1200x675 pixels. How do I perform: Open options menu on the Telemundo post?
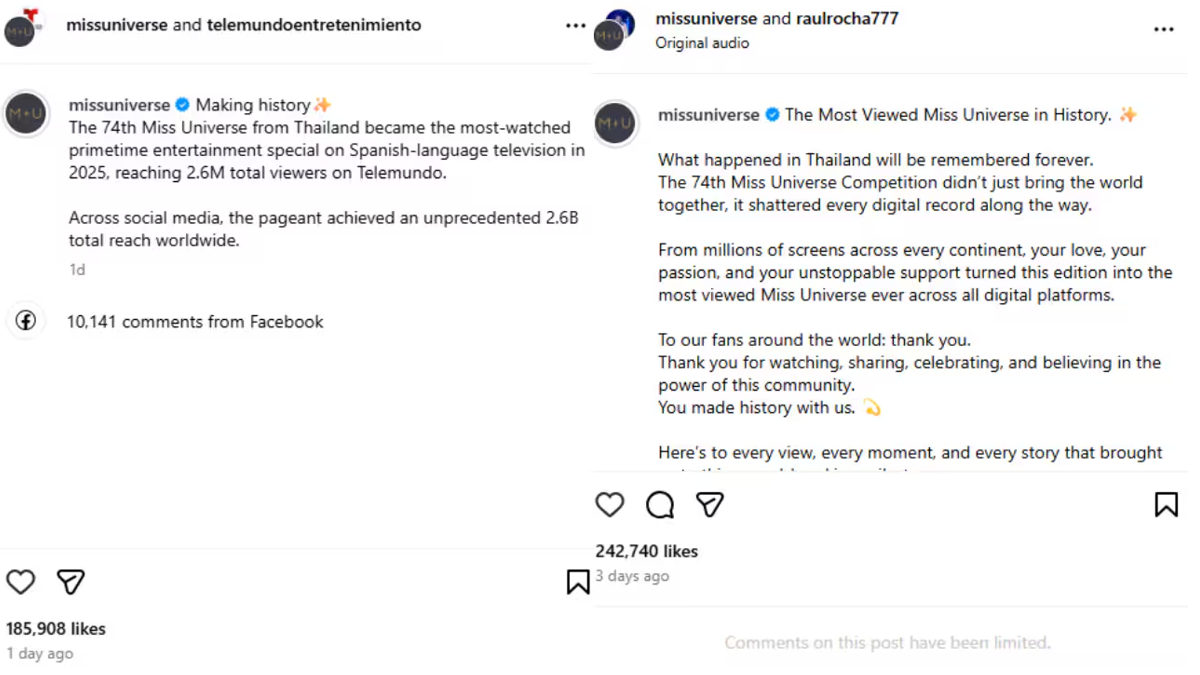(575, 25)
